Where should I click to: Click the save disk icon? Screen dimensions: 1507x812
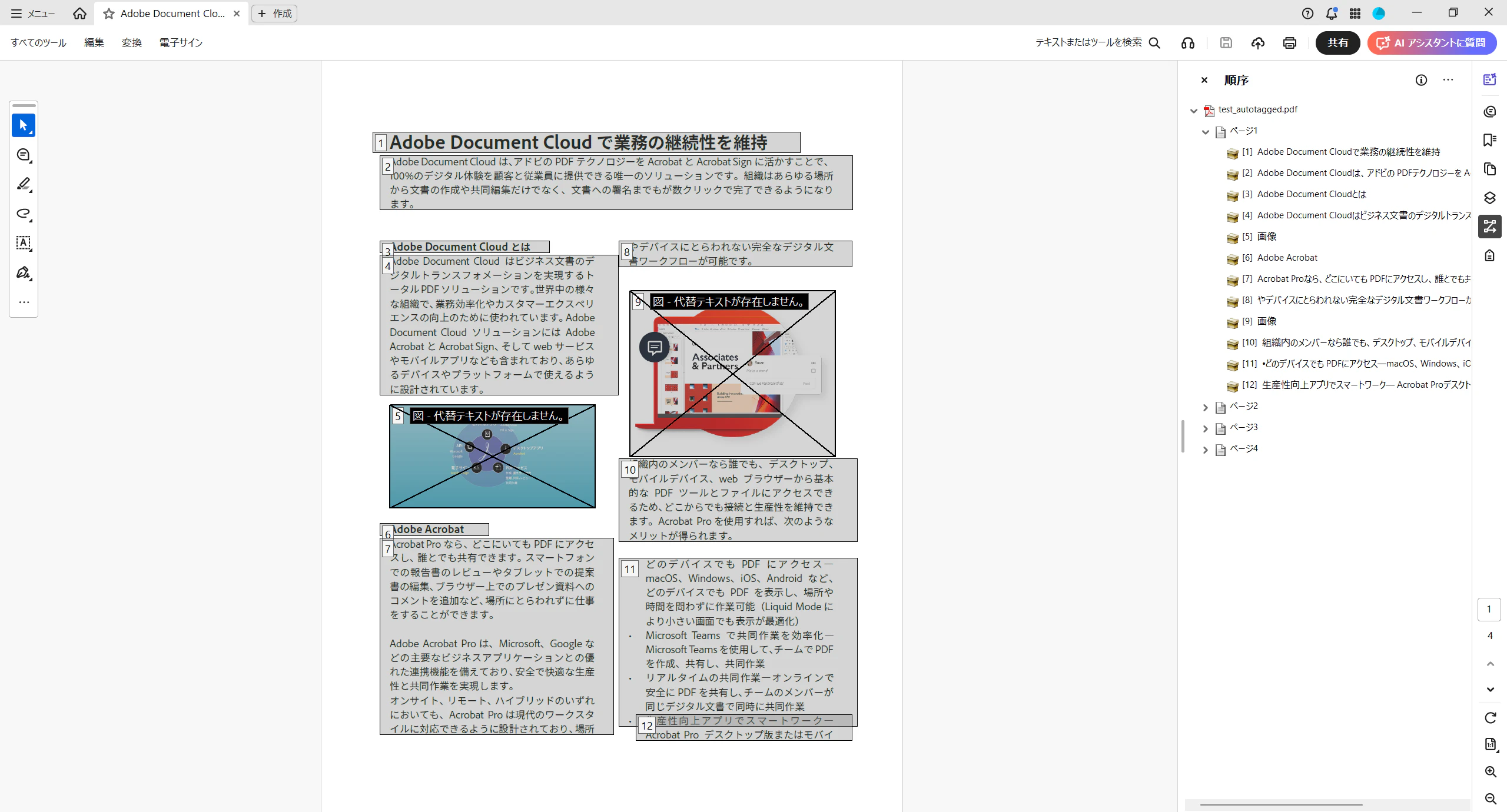(x=1226, y=42)
